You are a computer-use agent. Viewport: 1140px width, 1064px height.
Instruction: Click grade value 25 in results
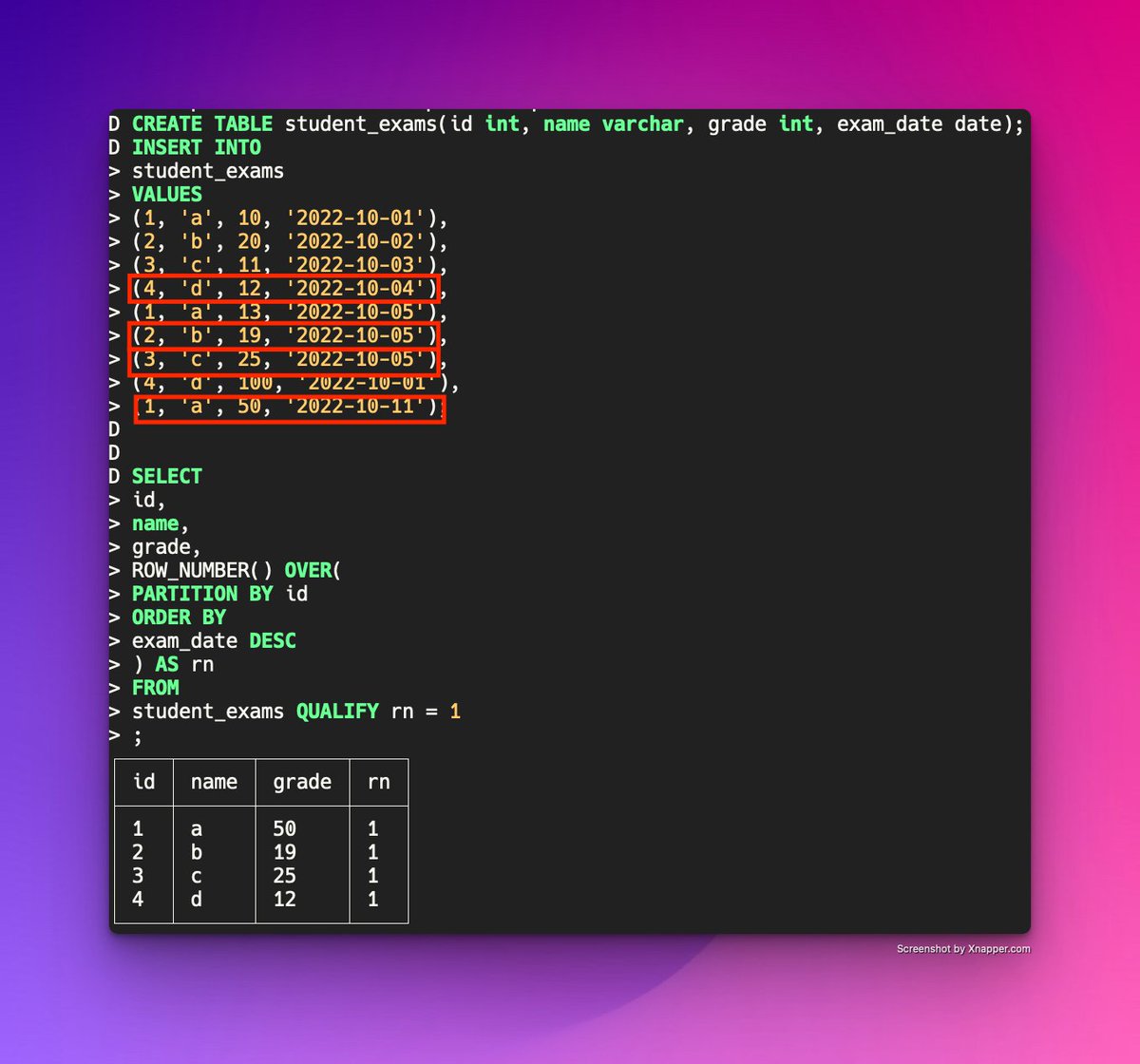click(x=284, y=875)
